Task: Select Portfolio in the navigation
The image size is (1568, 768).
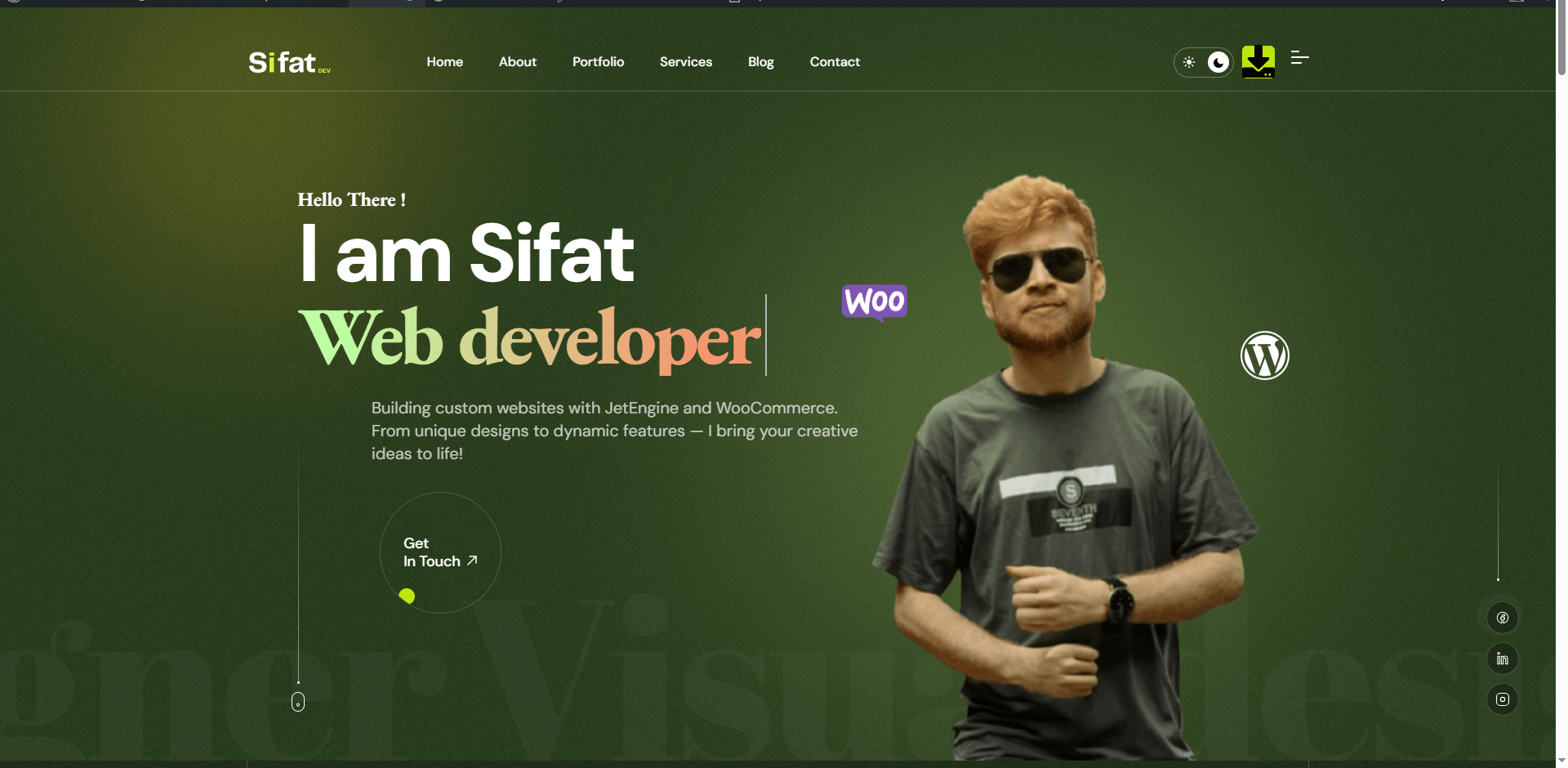Action: 598,61
